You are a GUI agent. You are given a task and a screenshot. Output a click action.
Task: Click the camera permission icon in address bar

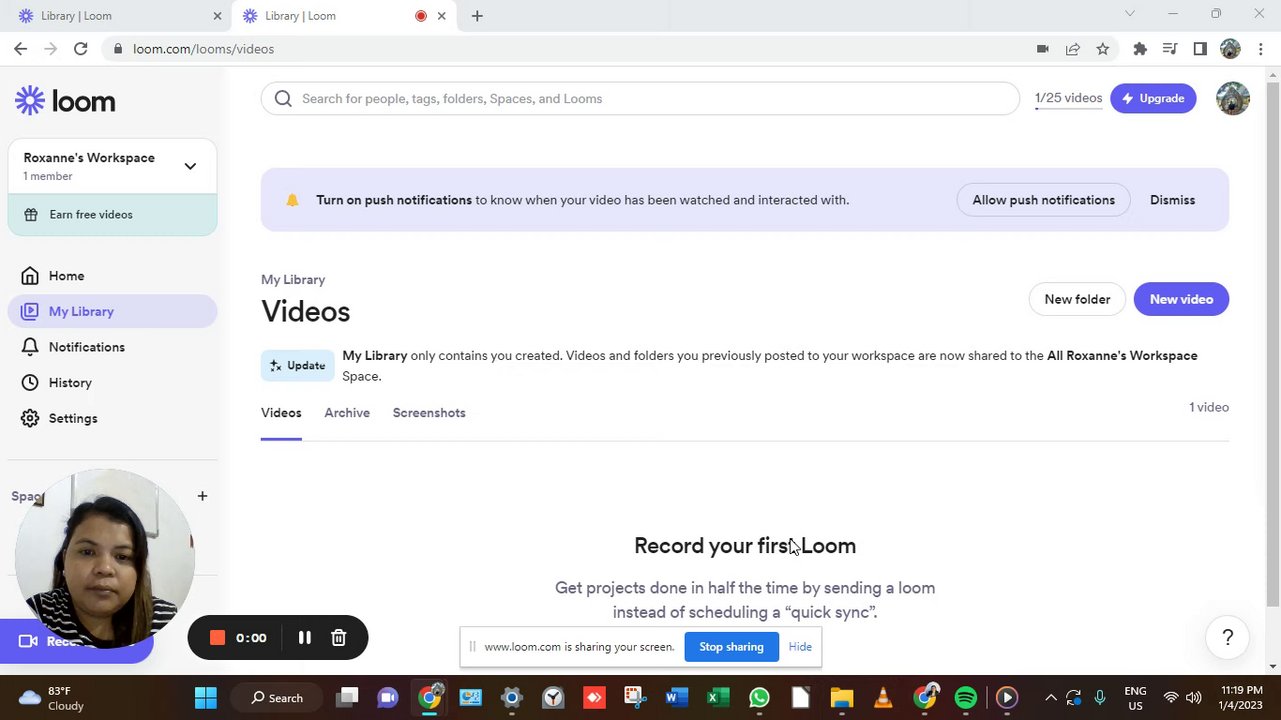pyautogui.click(x=1043, y=49)
